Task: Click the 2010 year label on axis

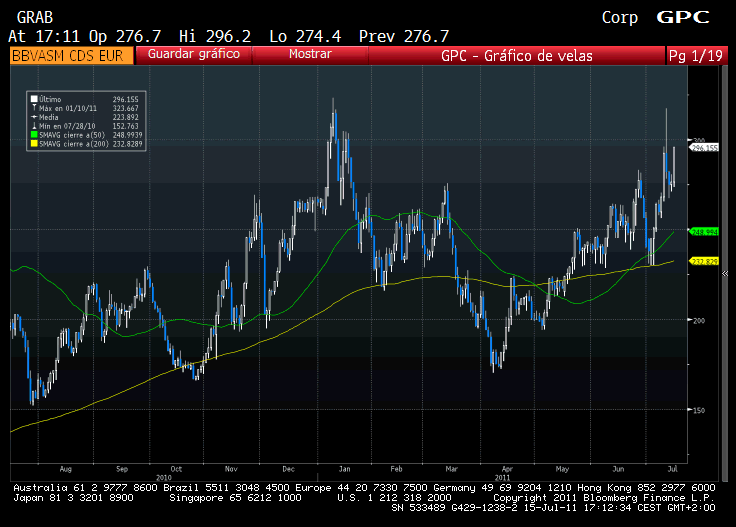Action: pyautogui.click(x=164, y=477)
